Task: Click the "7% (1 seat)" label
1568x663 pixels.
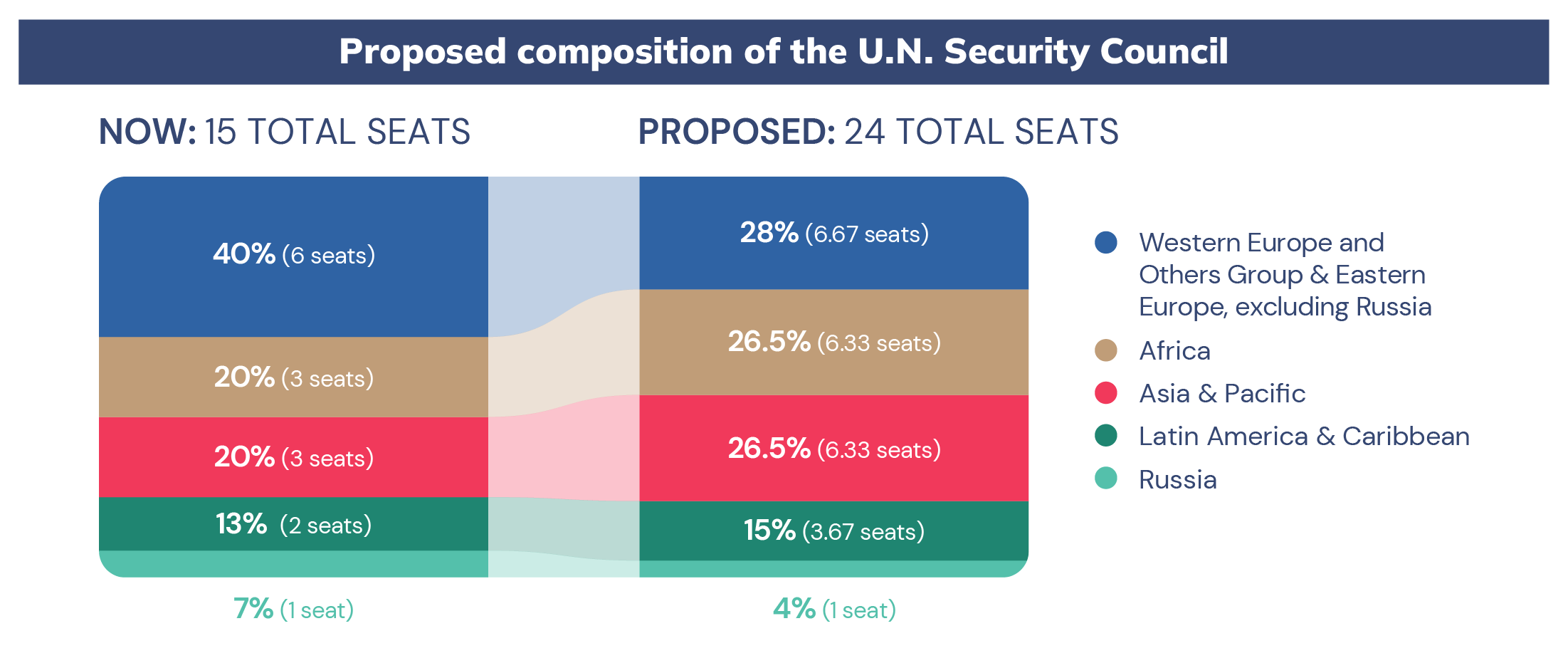Action: point(293,610)
